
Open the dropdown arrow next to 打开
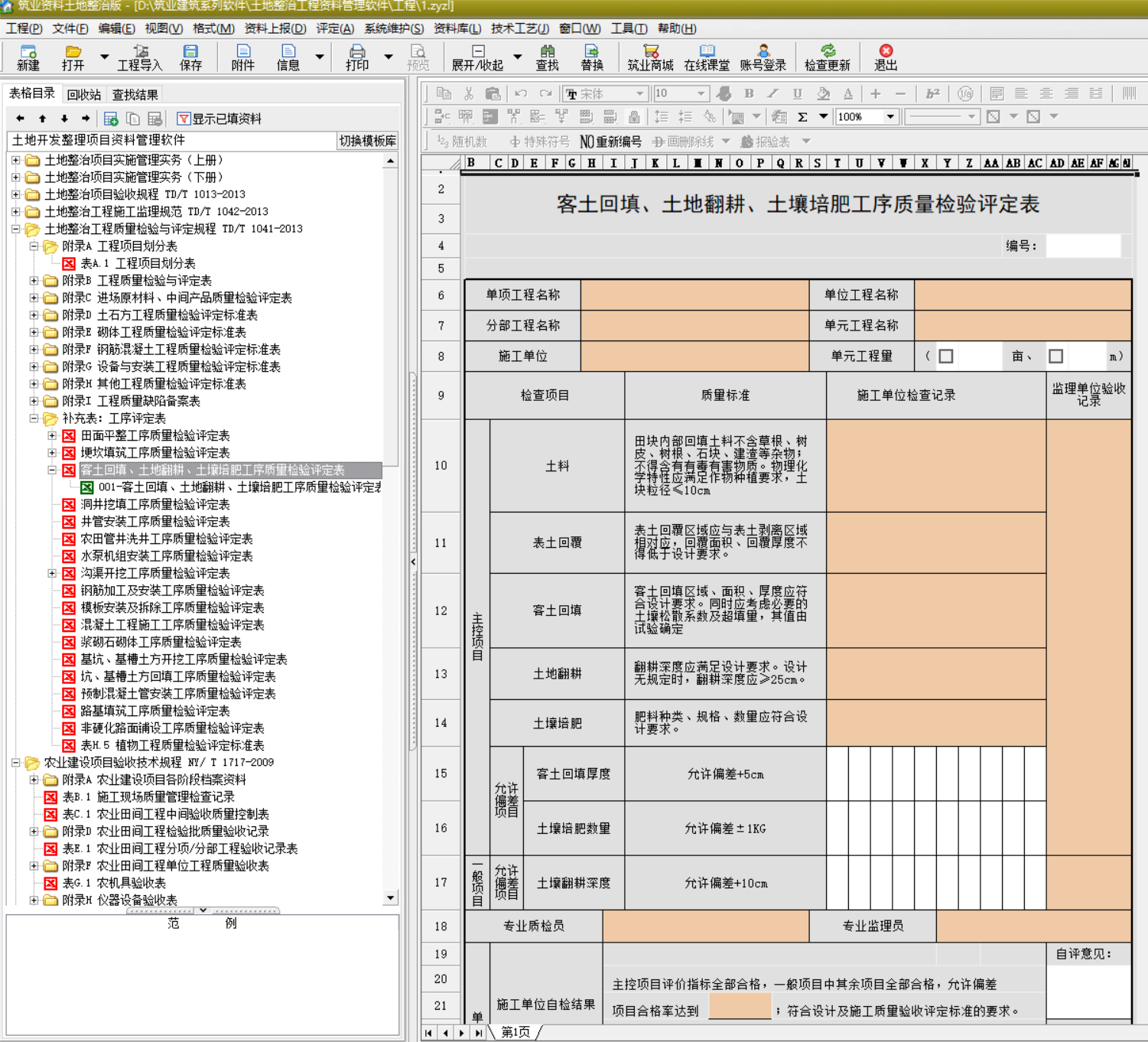[104, 57]
